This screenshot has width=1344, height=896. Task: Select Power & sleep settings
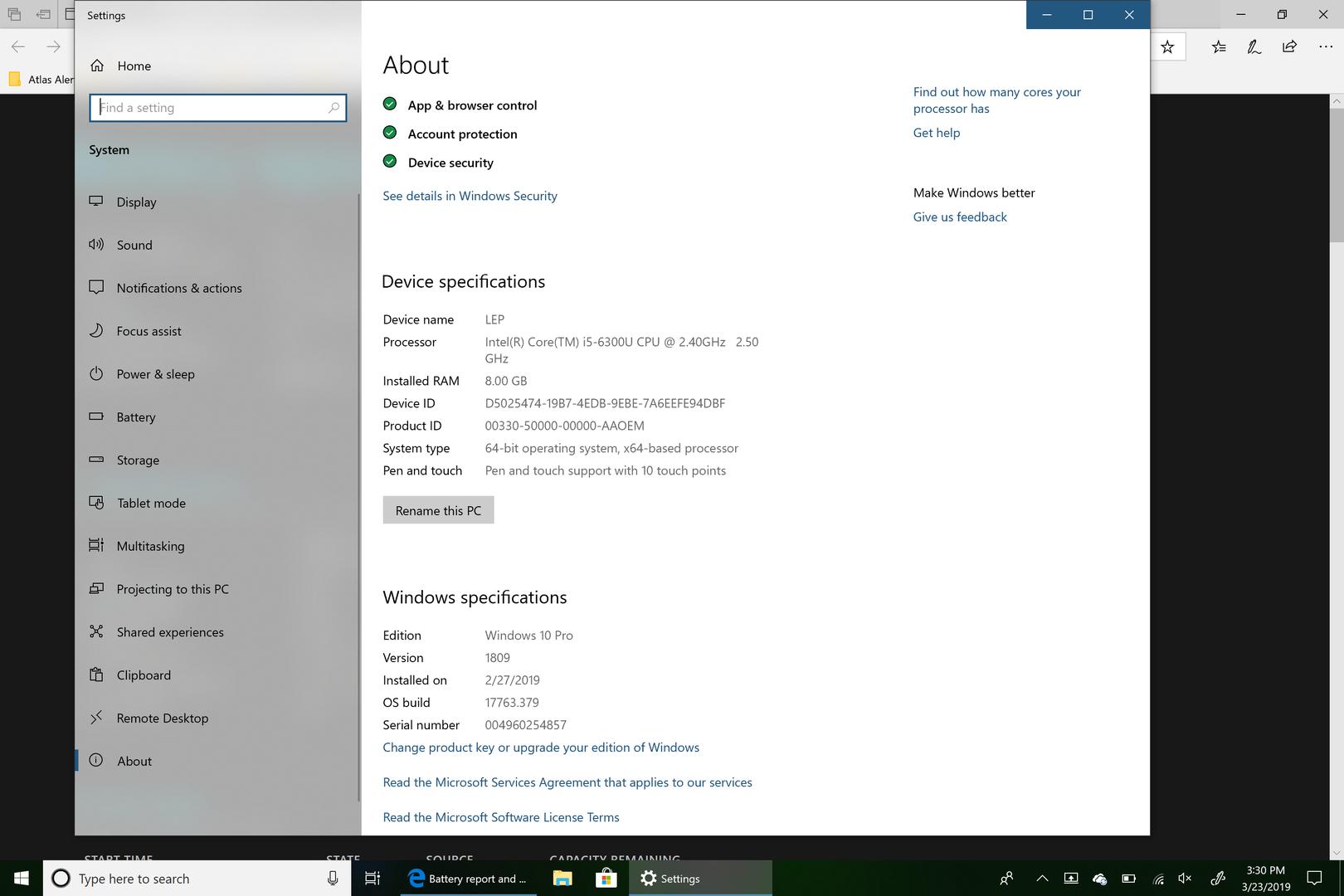[x=155, y=374]
